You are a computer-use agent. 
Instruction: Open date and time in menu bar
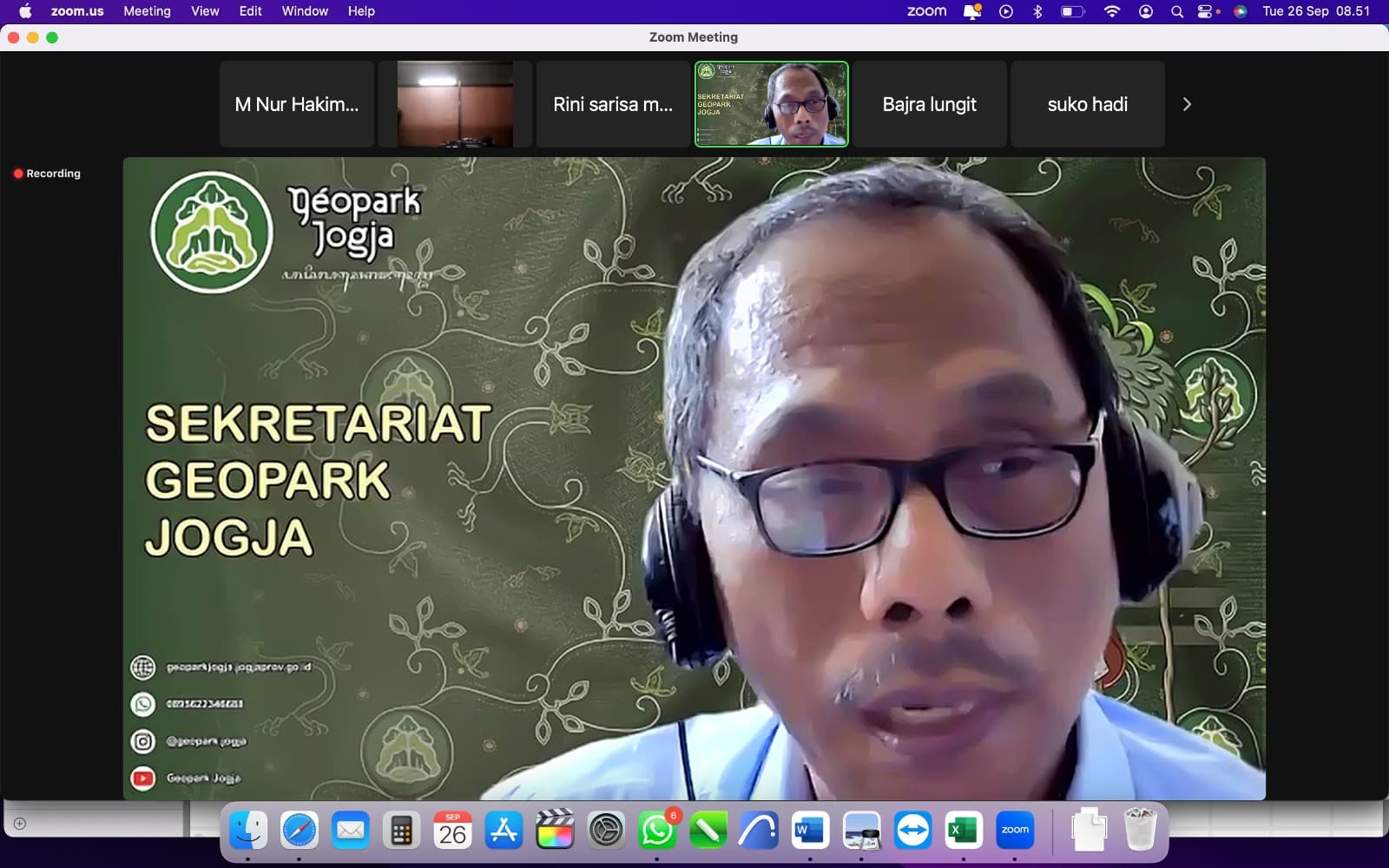(1316, 11)
